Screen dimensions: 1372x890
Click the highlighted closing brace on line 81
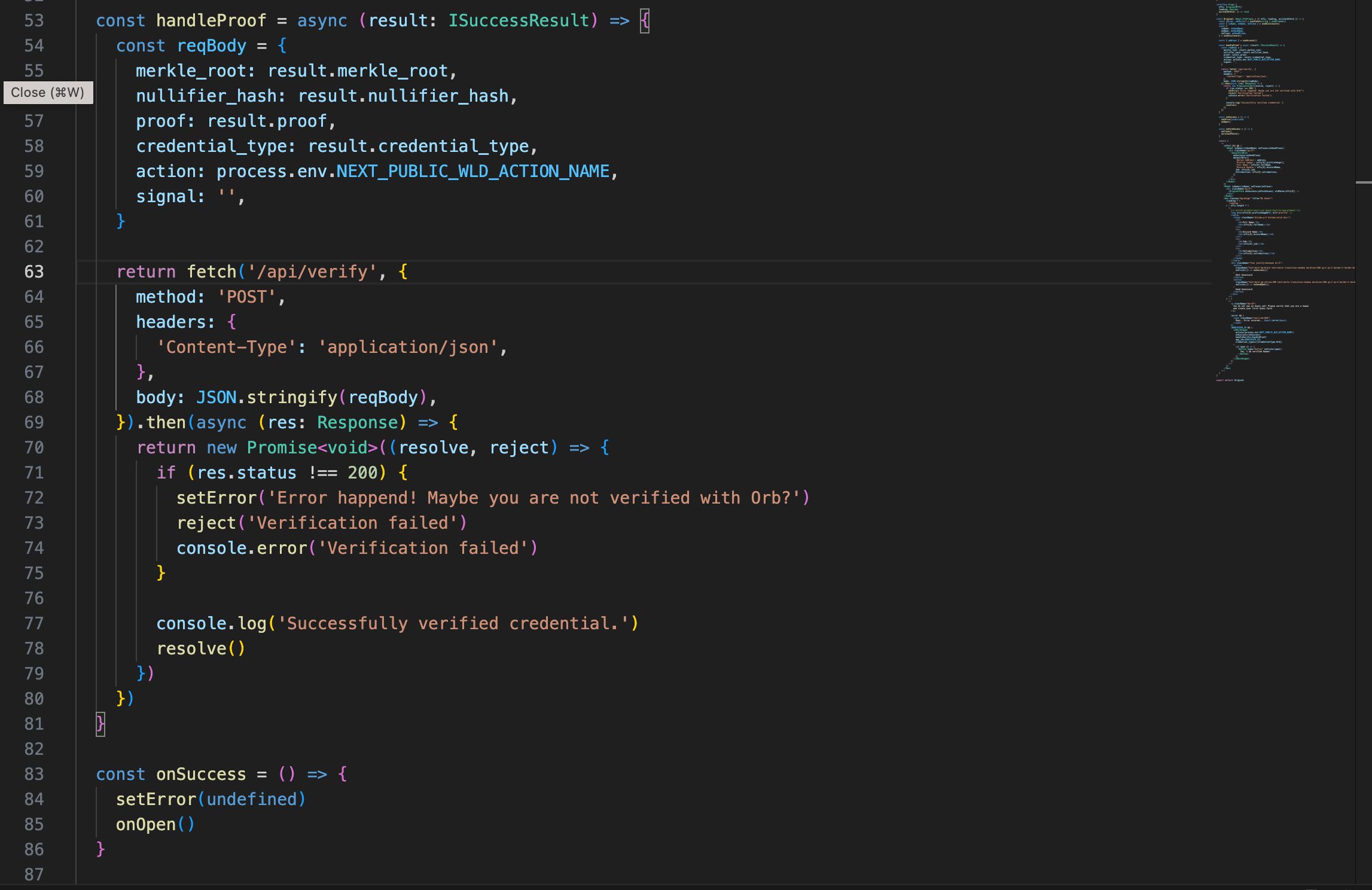click(x=100, y=724)
